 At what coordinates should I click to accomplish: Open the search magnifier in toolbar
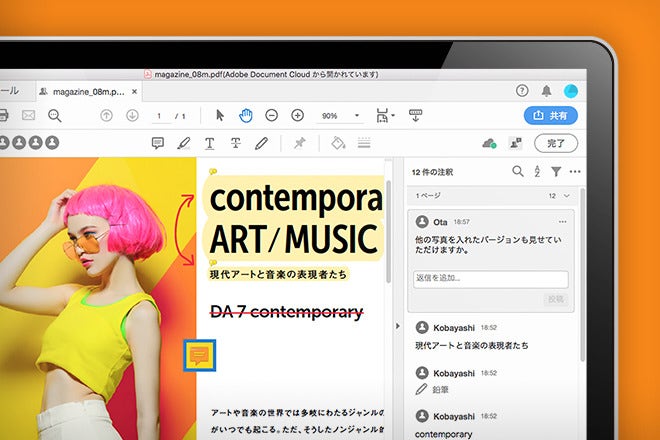55,115
